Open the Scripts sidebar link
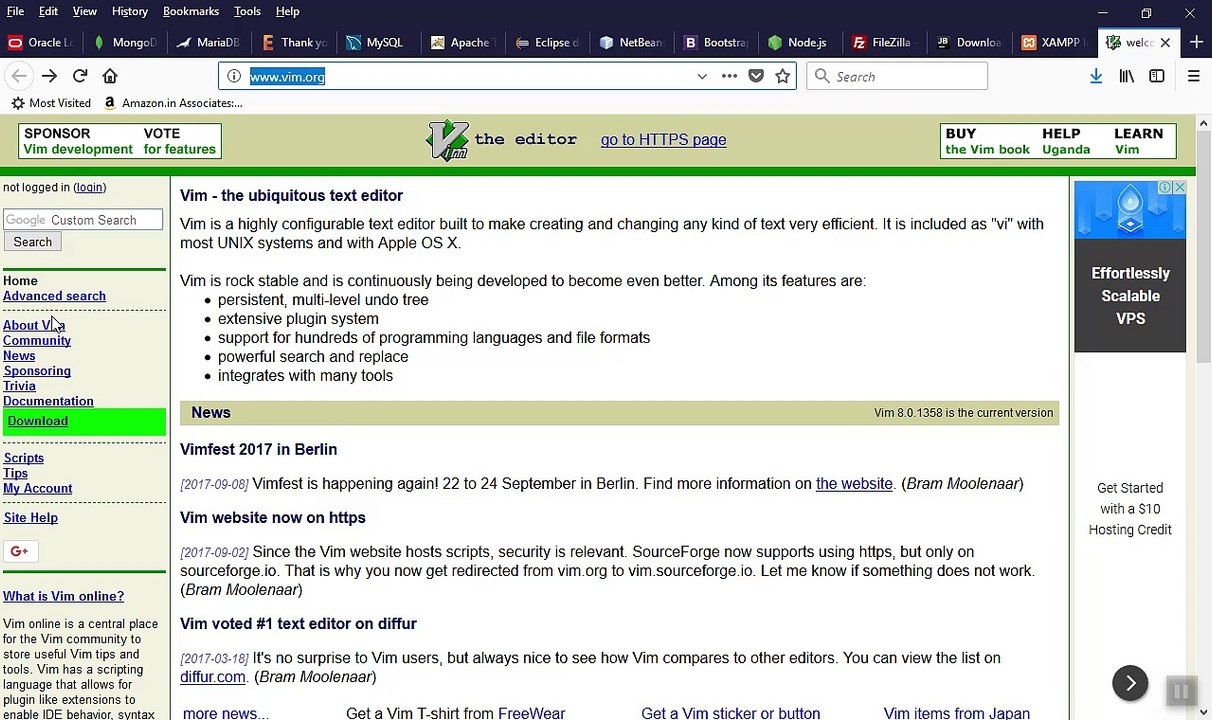Image resolution: width=1212 pixels, height=720 pixels. coord(23,458)
